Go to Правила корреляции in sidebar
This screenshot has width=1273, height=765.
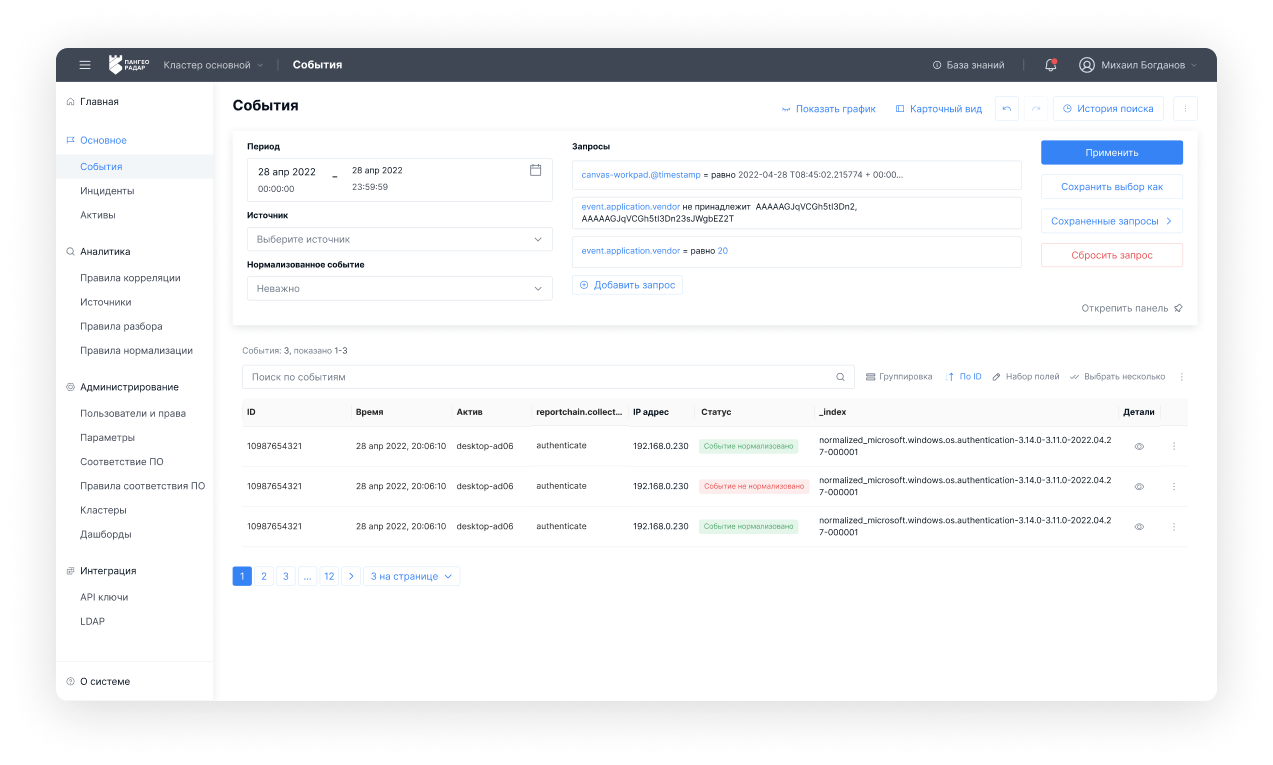[130, 278]
